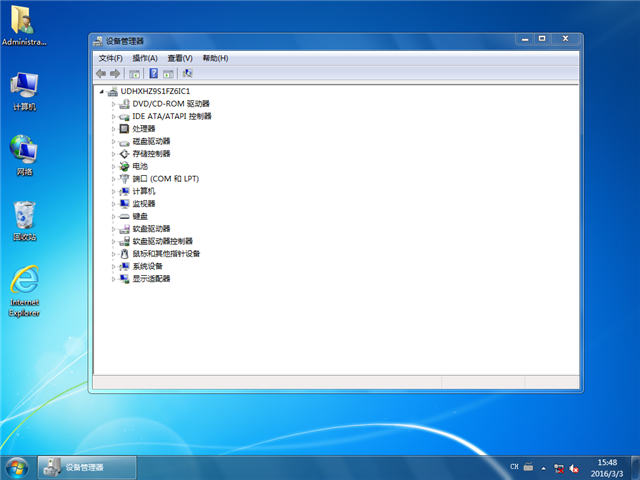This screenshot has height=480, width=640.
Task: Expand the DVD/CD-ROM 驱动器 node
Action: tap(114, 104)
